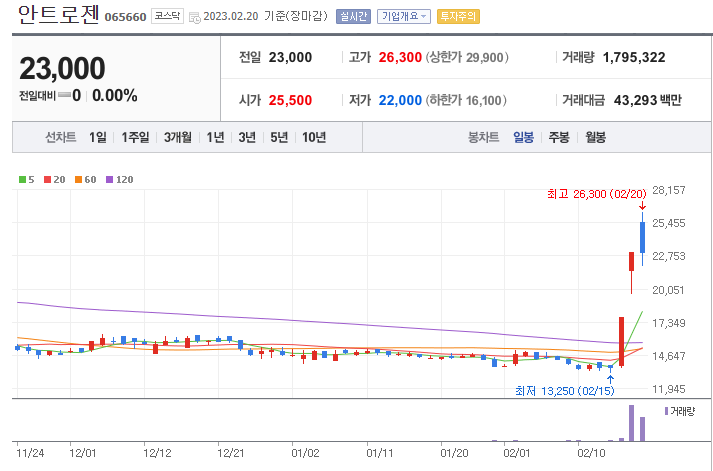Click the 투자주의 warning badge
This screenshot has height=471, width=713.
point(458,16)
